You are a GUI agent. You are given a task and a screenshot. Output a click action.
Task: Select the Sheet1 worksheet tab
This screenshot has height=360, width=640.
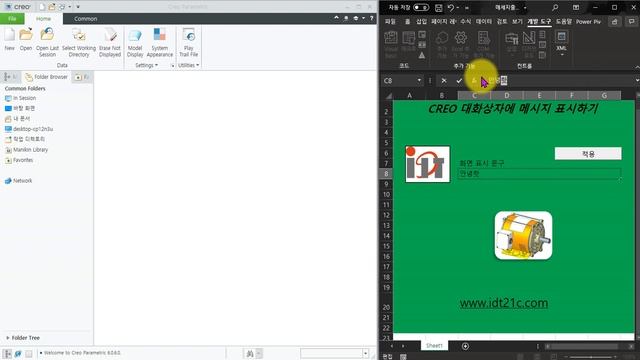tap(434, 346)
